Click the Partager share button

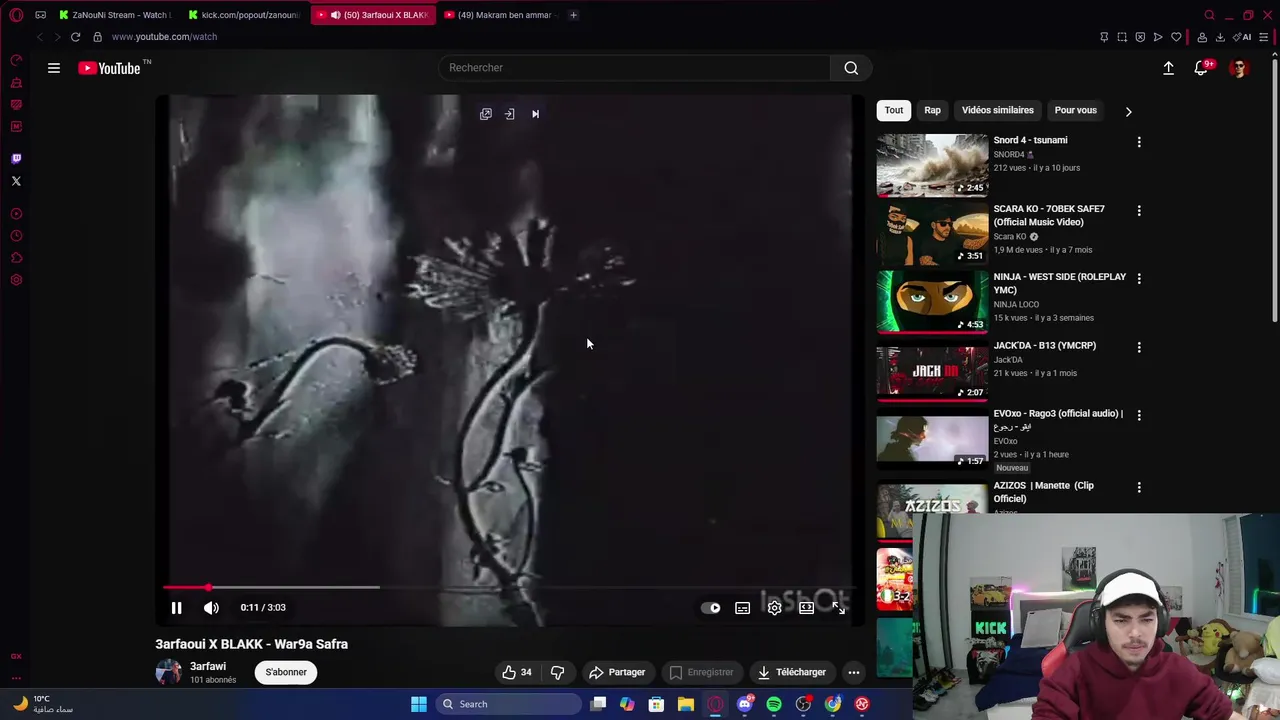[617, 672]
